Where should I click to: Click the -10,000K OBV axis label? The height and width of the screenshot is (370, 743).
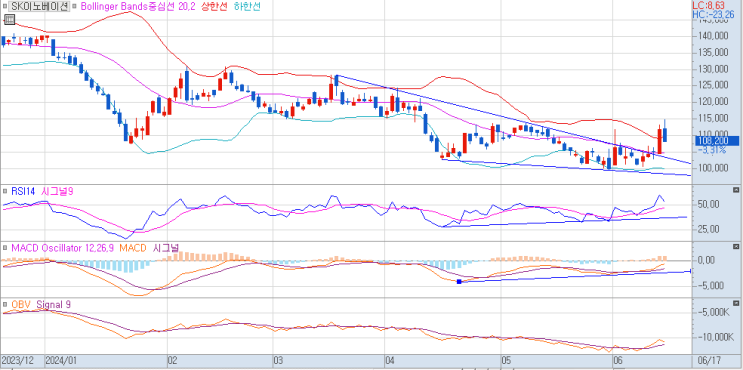(x=715, y=337)
